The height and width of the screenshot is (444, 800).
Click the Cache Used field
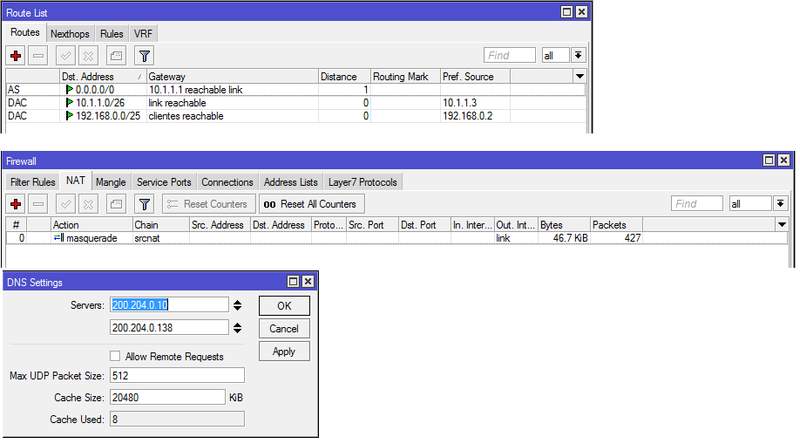(177, 419)
